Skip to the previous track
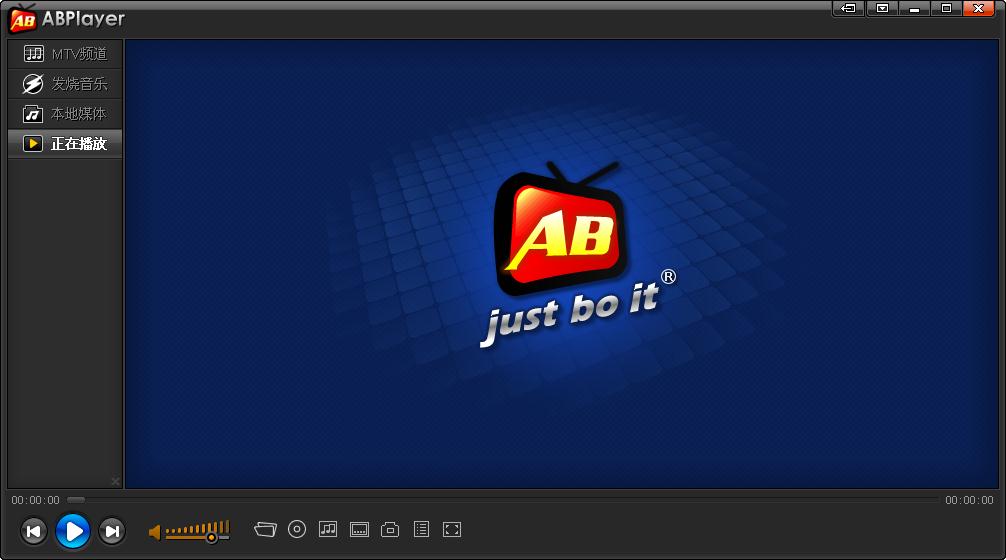The image size is (1006, 560). [33, 531]
